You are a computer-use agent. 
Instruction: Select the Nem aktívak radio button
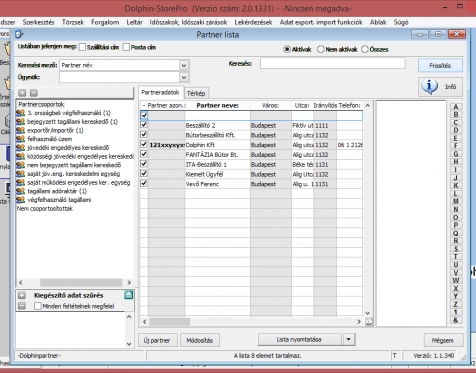(321, 49)
